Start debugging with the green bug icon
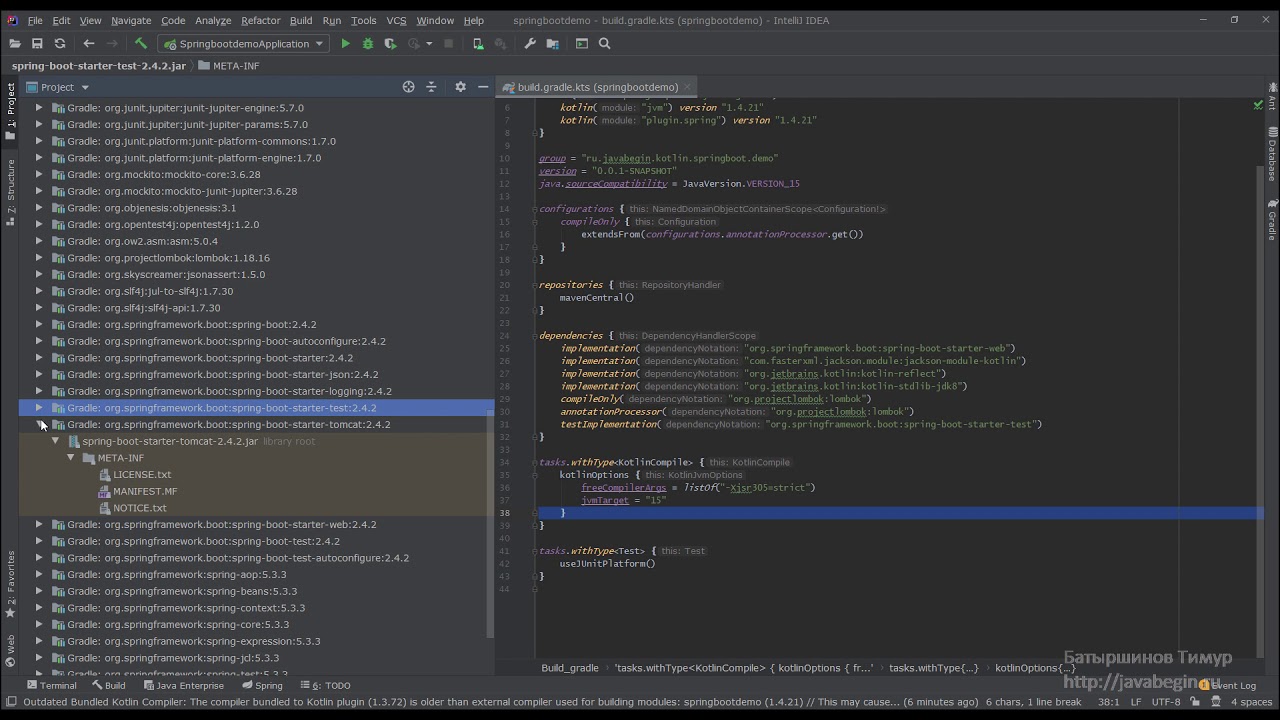Screen dimensions: 1280x720 click(368, 44)
